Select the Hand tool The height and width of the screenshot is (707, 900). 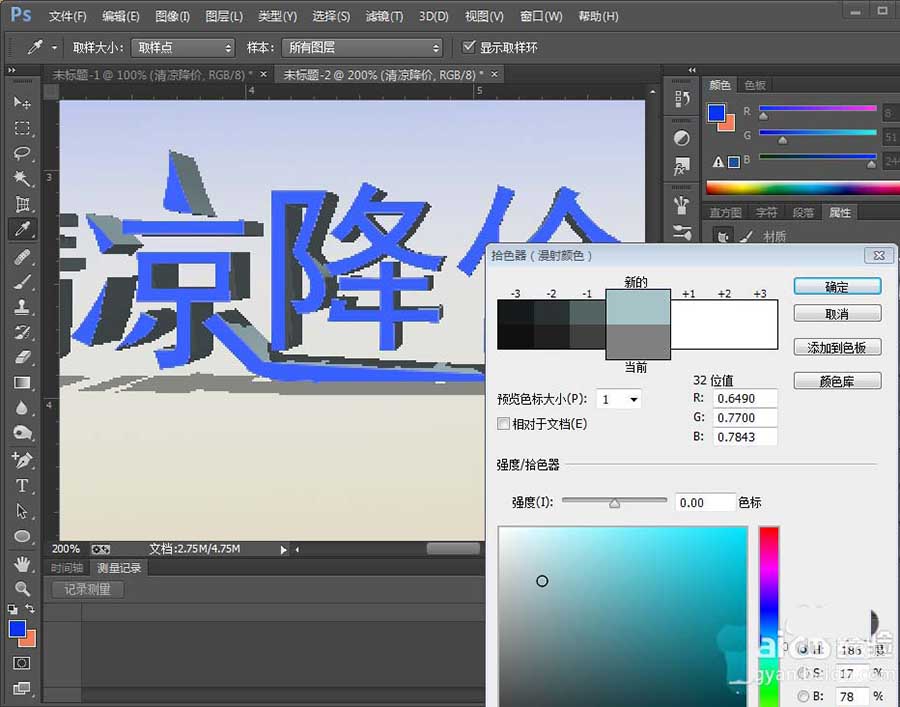pyautogui.click(x=22, y=565)
